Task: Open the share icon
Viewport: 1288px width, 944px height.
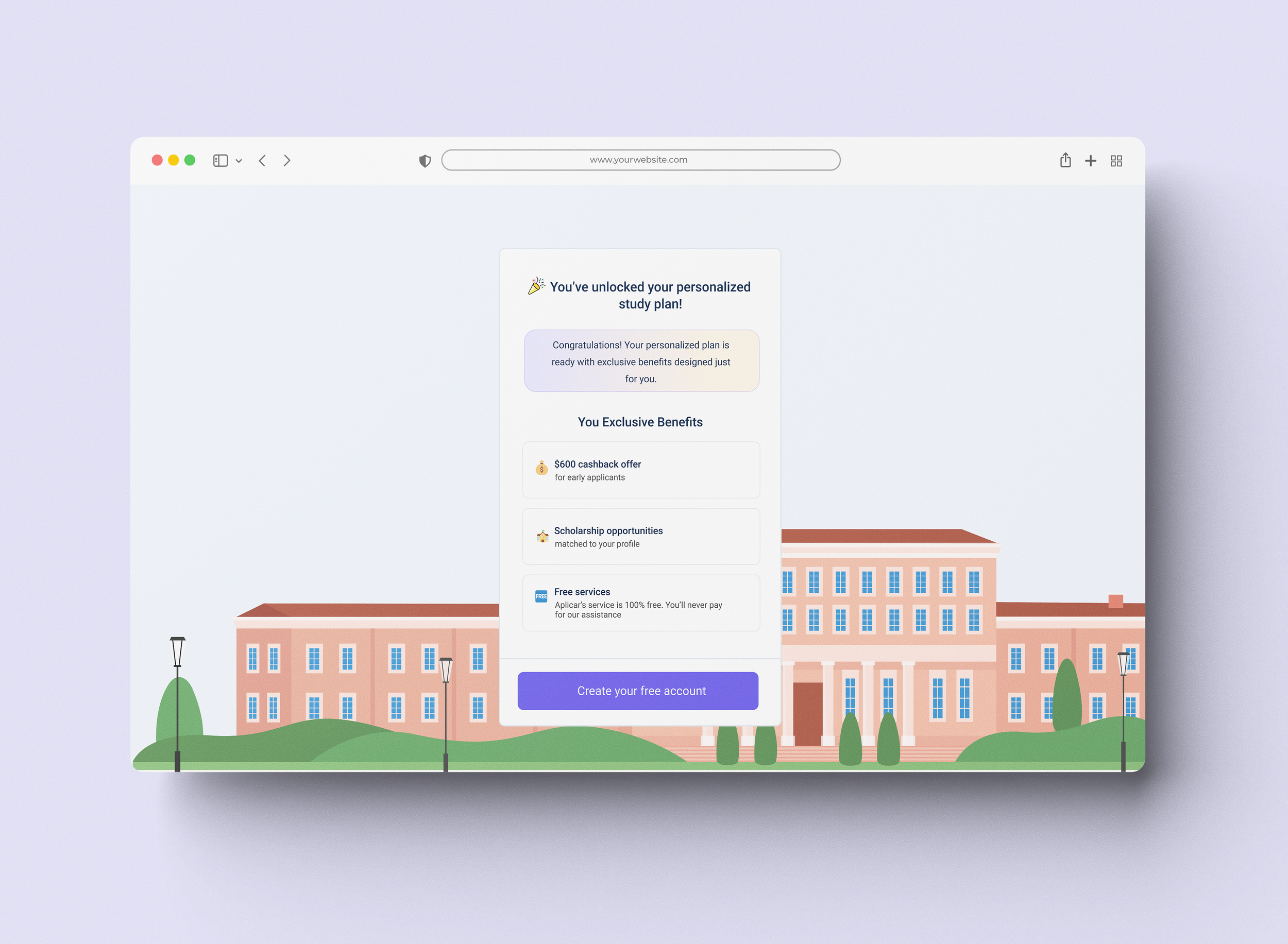Action: [1065, 160]
